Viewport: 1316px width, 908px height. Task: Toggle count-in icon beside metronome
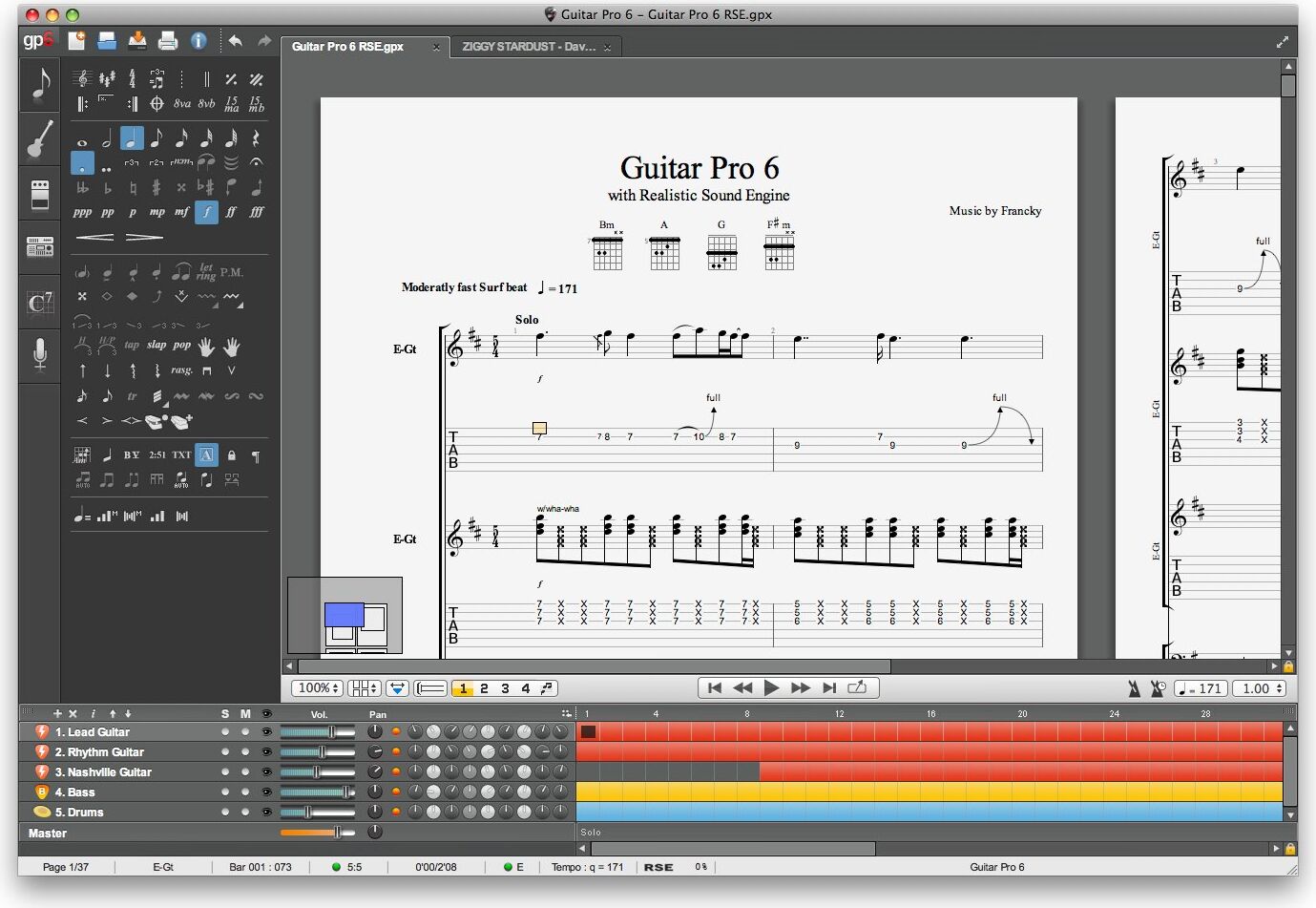click(1158, 688)
